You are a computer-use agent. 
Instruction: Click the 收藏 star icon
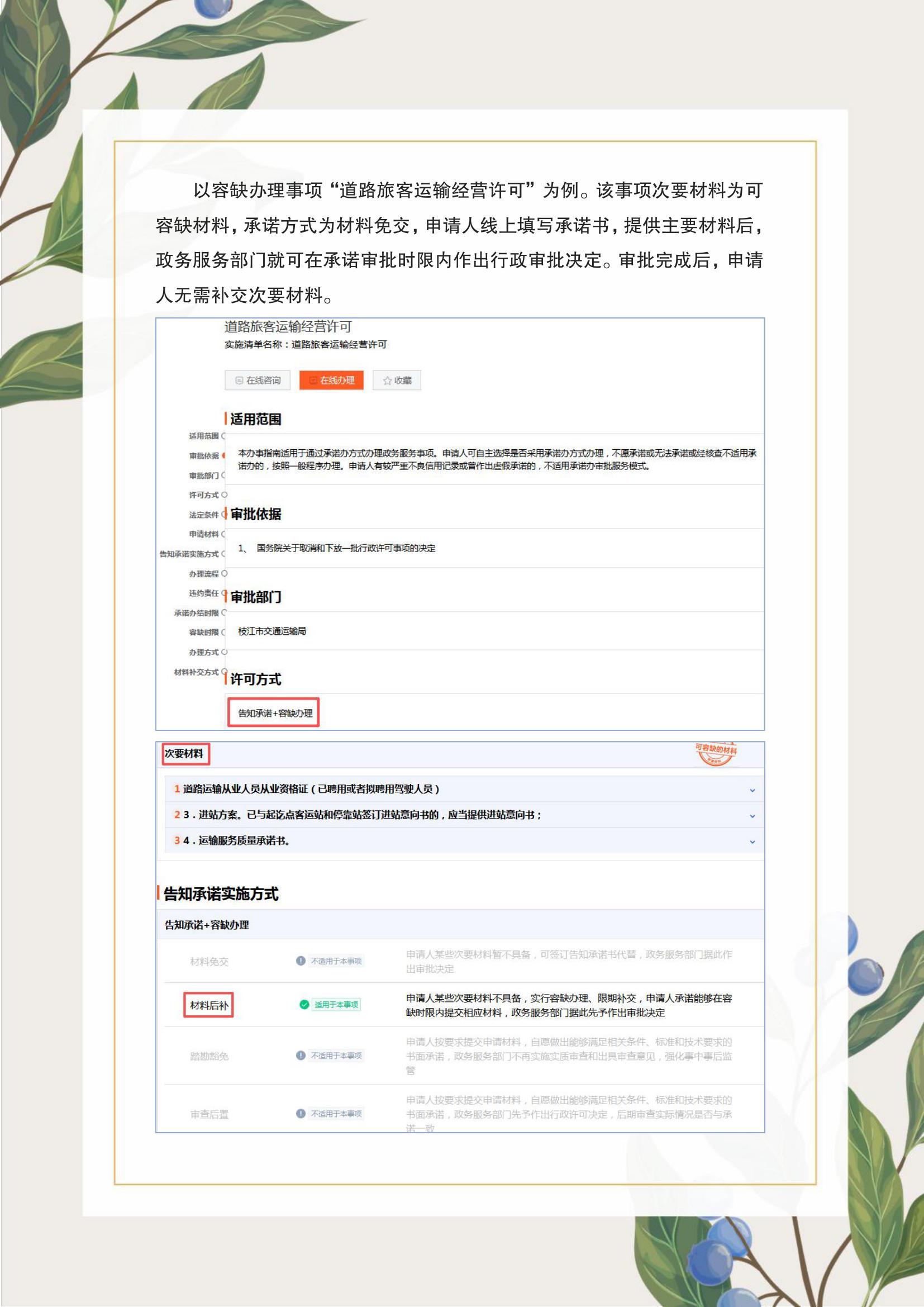[x=388, y=381]
